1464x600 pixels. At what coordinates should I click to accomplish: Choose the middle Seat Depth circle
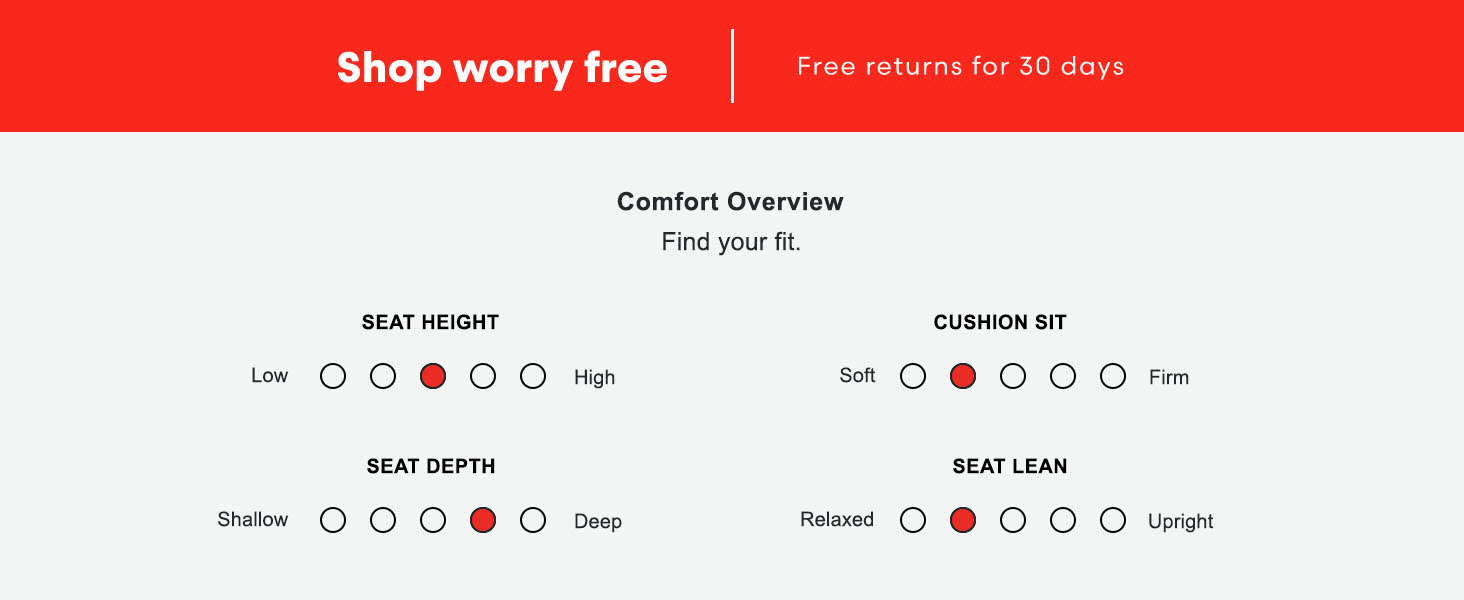pos(433,520)
